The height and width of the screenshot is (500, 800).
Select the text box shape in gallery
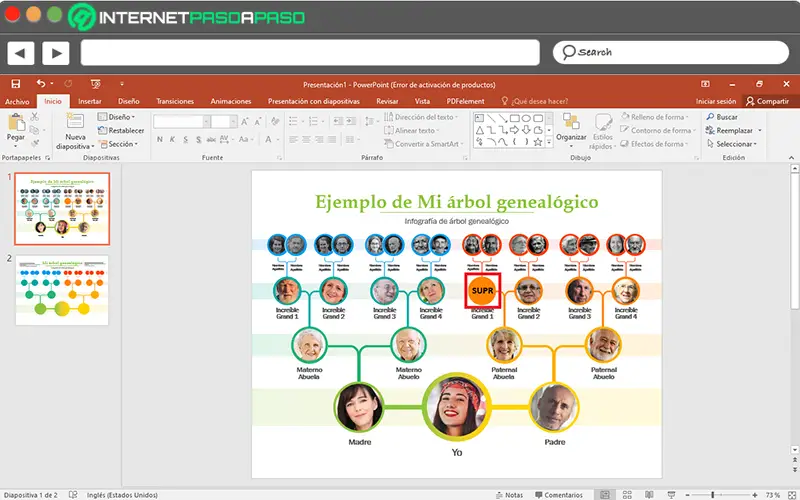coord(480,118)
